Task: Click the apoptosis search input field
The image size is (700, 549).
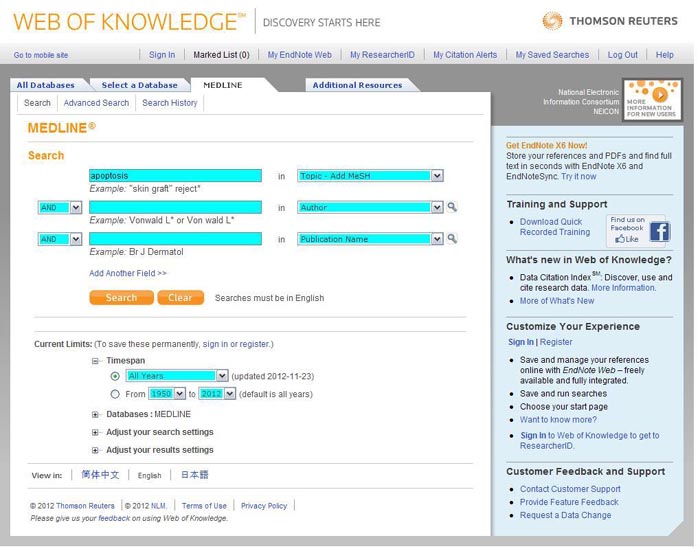Action: point(175,176)
